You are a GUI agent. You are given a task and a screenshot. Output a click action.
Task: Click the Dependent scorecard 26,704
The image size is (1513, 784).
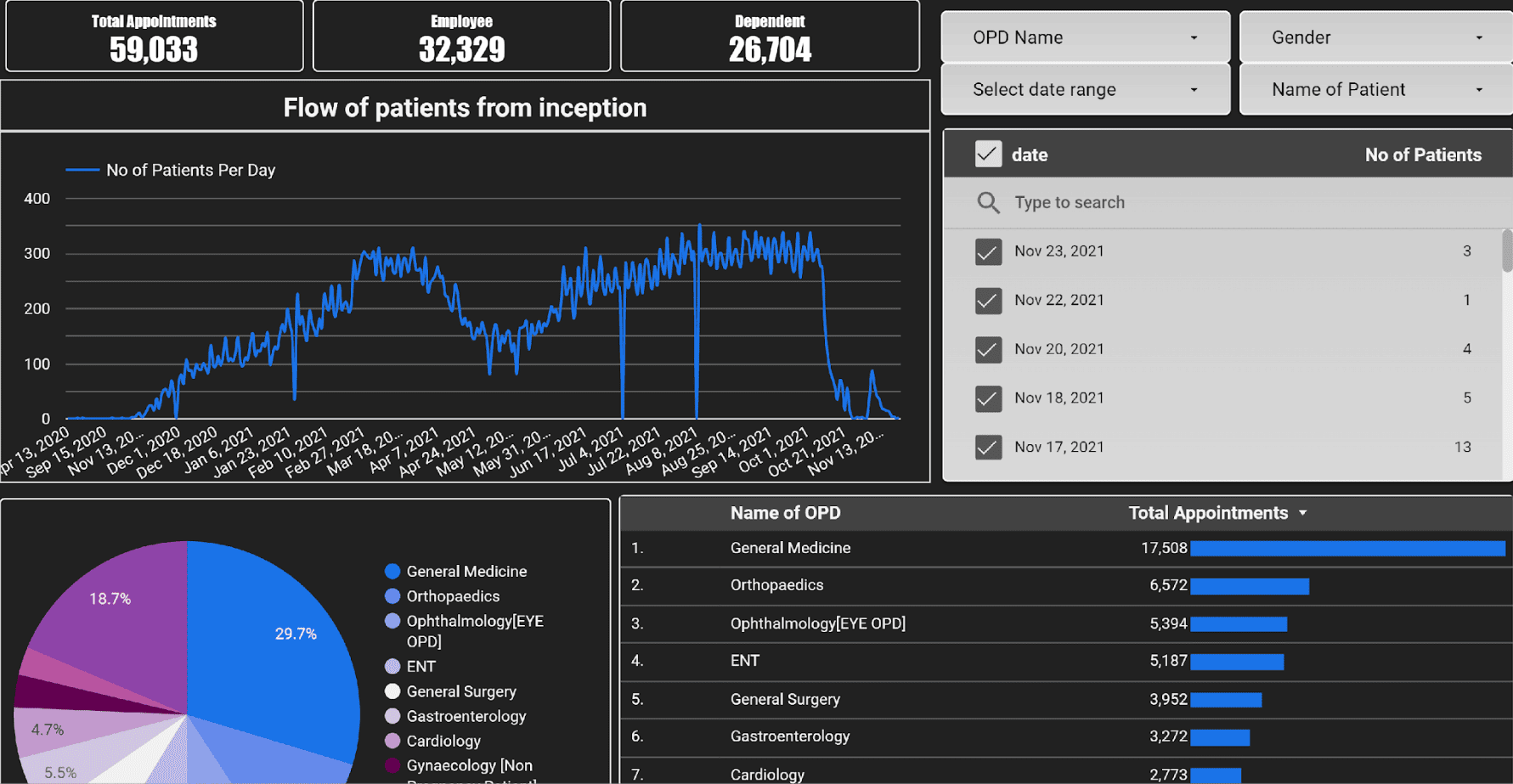point(770,36)
